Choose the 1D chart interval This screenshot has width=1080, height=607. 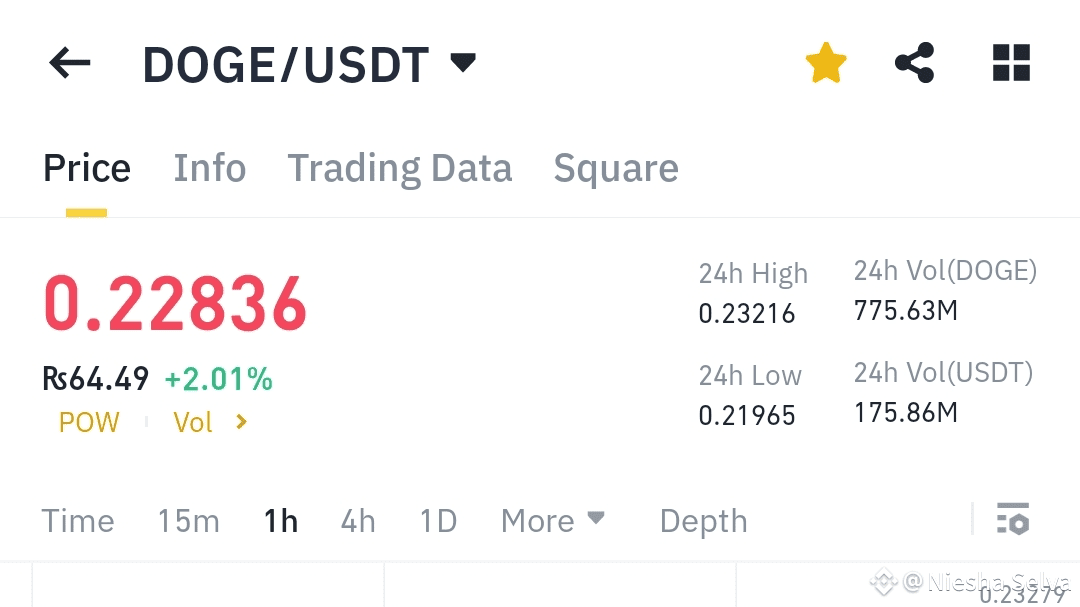(438, 521)
